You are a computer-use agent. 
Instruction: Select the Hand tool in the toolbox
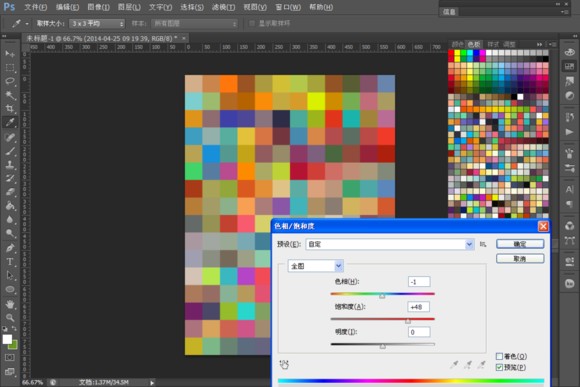[10, 304]
